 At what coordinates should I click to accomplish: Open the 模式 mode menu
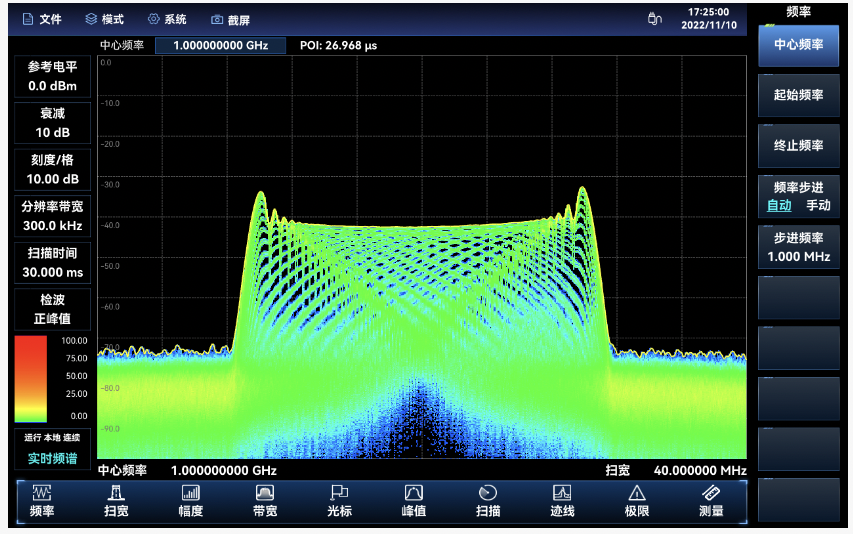pos(104,20)
